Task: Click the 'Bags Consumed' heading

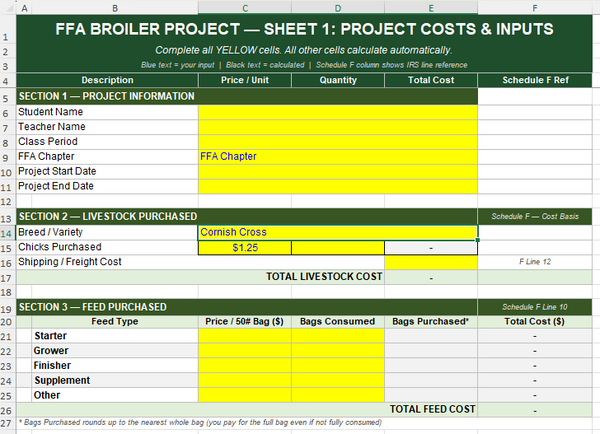Action: click(338, 321)
